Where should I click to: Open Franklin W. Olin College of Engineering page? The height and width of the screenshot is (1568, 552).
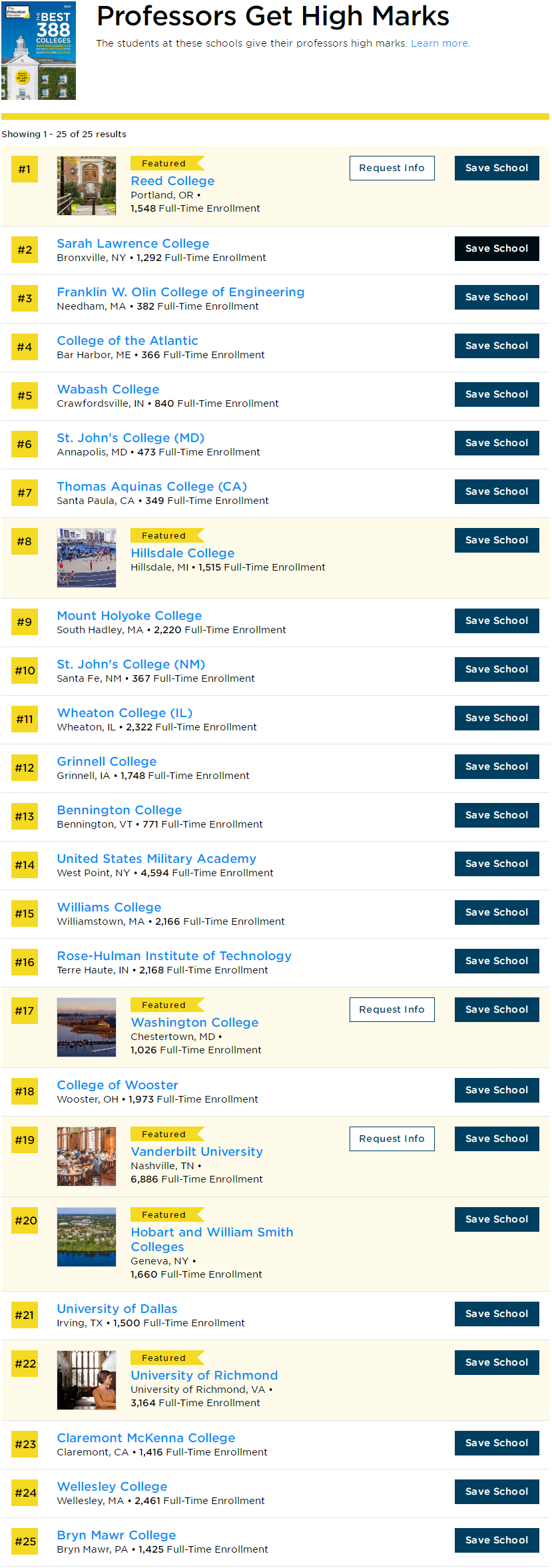[180, 292]
